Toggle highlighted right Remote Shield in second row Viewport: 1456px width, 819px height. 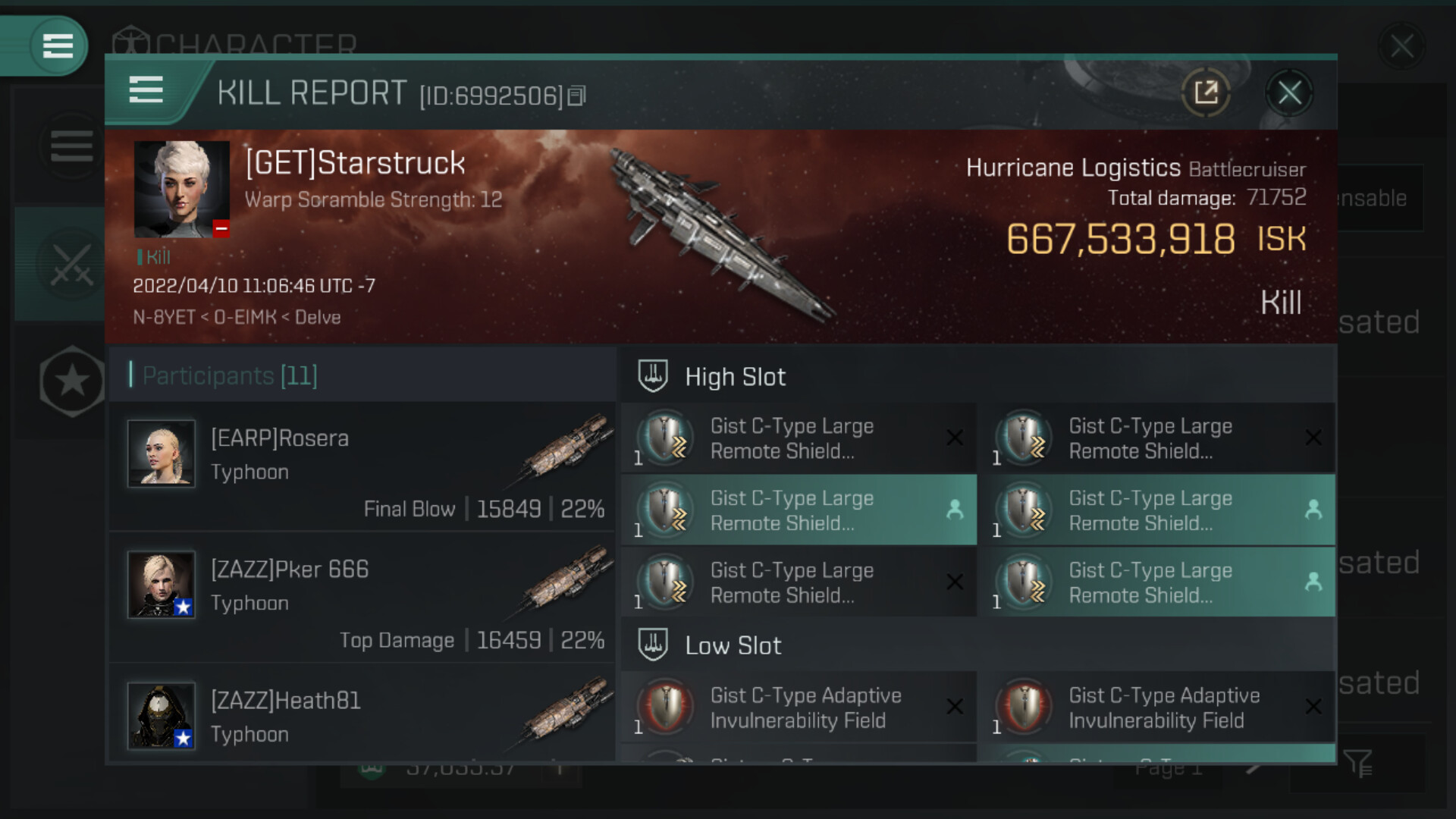[x=1157, y=510]
